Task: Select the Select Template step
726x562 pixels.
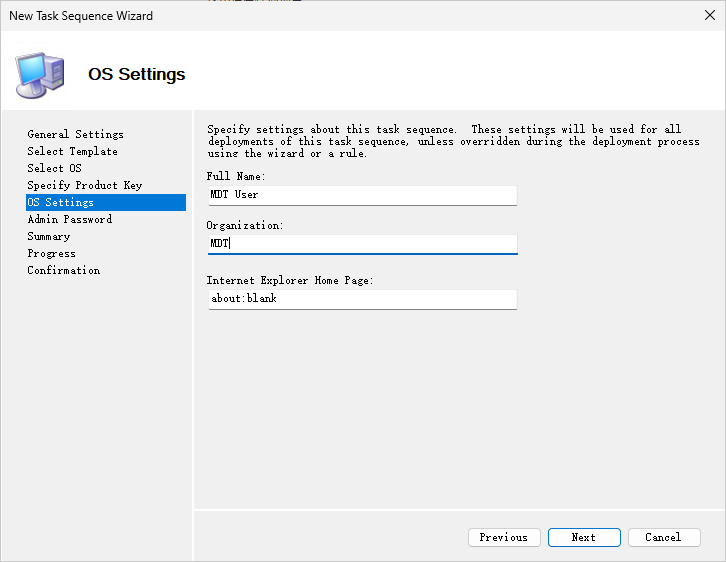Action: click(72, 151)
